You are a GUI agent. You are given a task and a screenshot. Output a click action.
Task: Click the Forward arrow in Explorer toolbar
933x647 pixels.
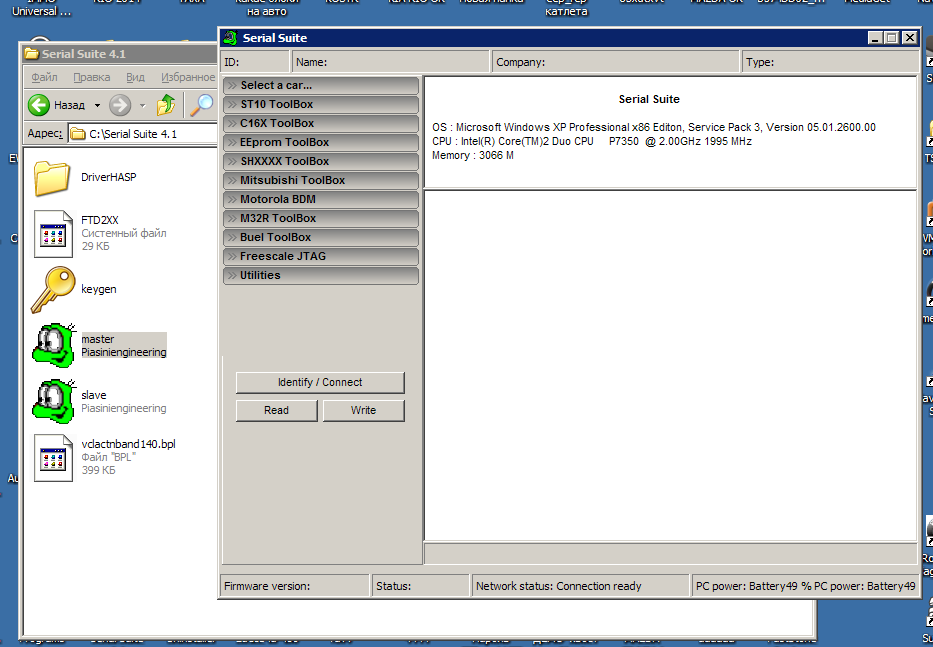[x=120, y=105]
